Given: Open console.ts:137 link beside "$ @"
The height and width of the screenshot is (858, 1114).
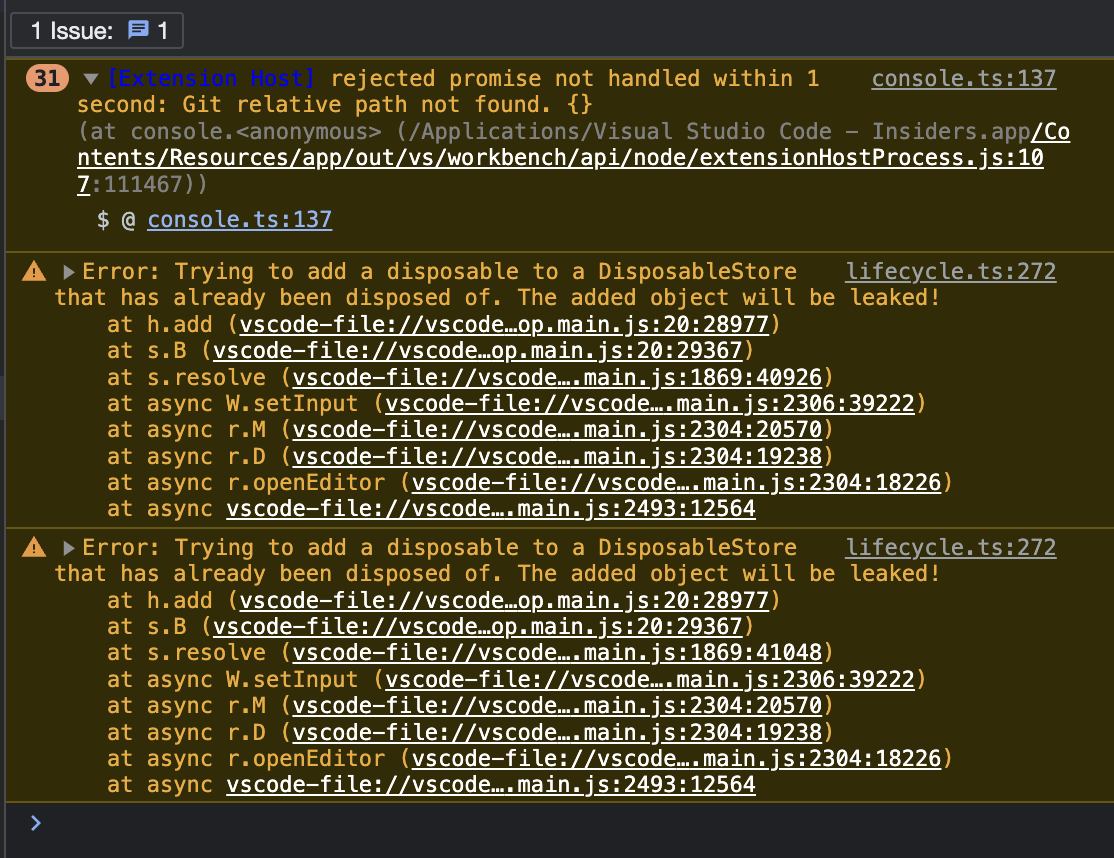Looking at the screenshot, I should (x=239, y=219).
